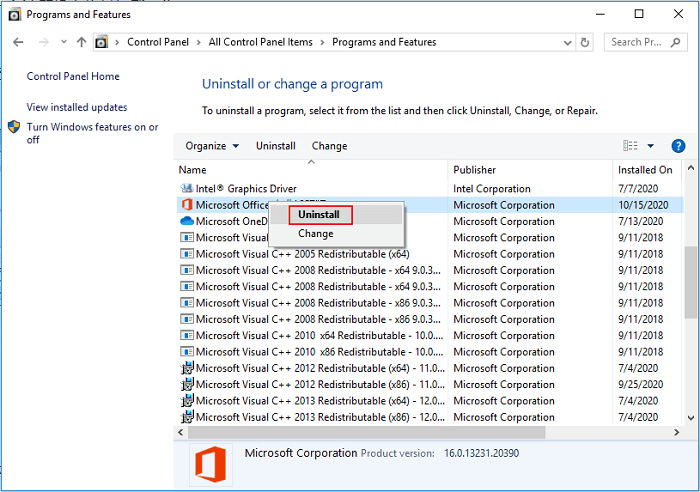This screenshot has height=492, width=700.
Task: Click the change view icon
Action: (x=629, y=146)
